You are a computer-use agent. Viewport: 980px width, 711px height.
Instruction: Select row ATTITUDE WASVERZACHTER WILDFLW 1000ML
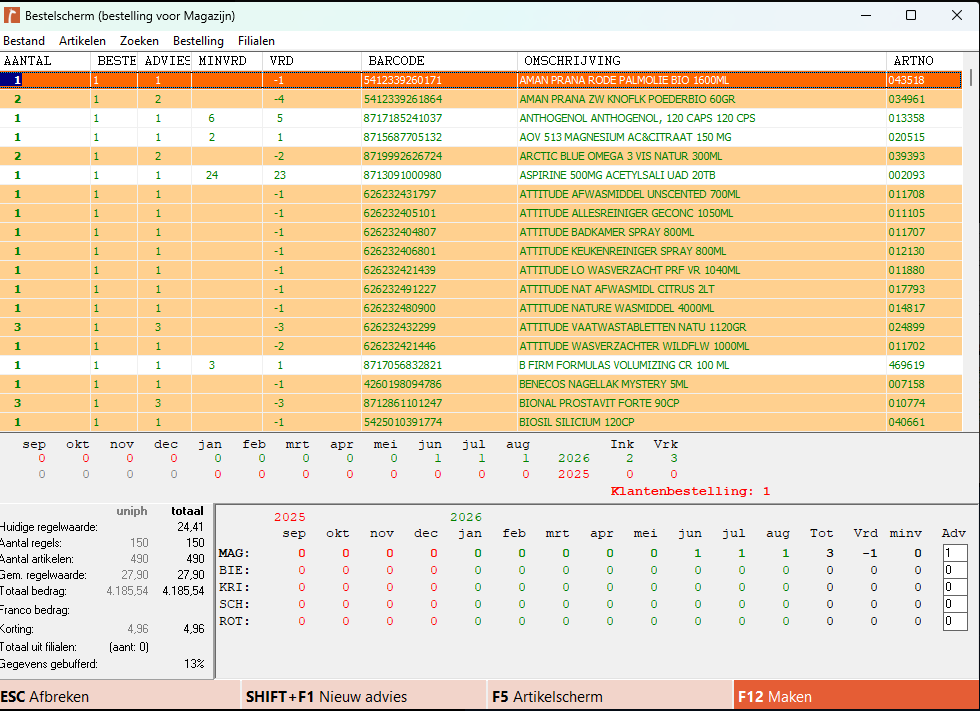pyautogui.click(x=481, y=346)
